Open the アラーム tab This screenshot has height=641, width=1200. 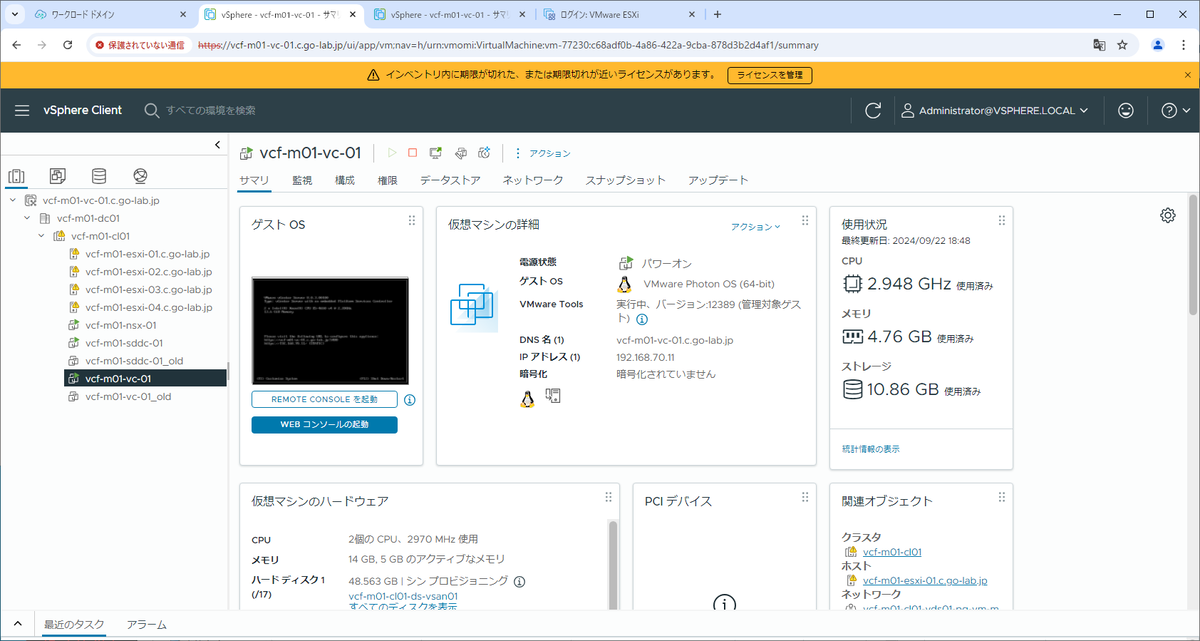point(147,624)
